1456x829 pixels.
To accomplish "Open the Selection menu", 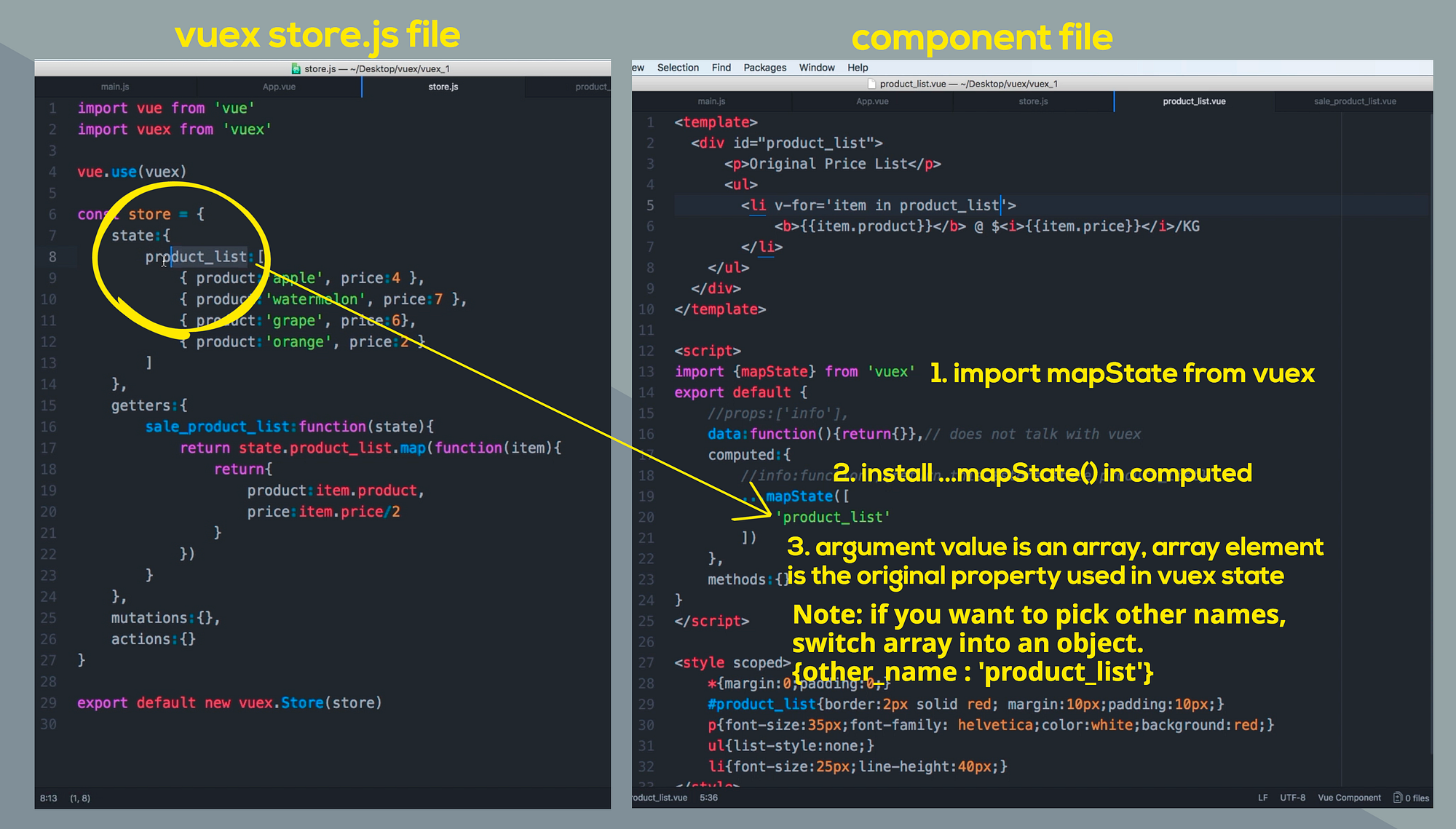I will [677, 68].
